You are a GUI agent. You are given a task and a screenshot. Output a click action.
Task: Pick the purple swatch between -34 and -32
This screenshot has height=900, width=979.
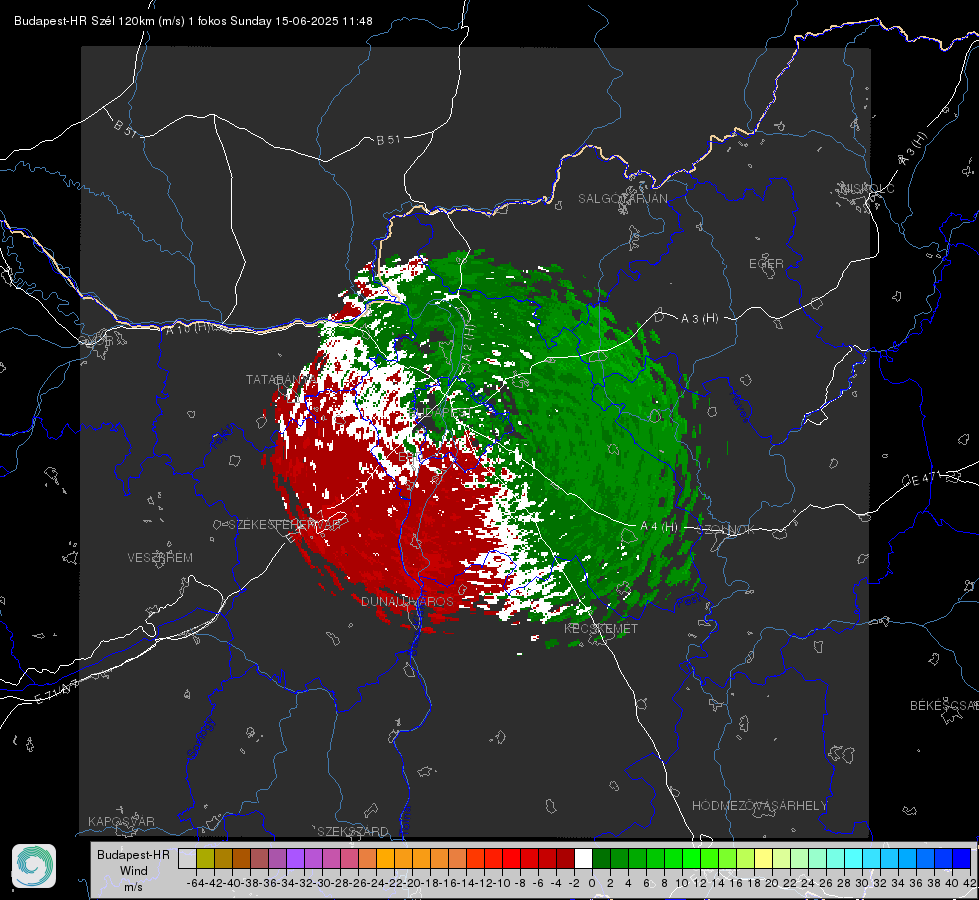[x=295, y=858]
